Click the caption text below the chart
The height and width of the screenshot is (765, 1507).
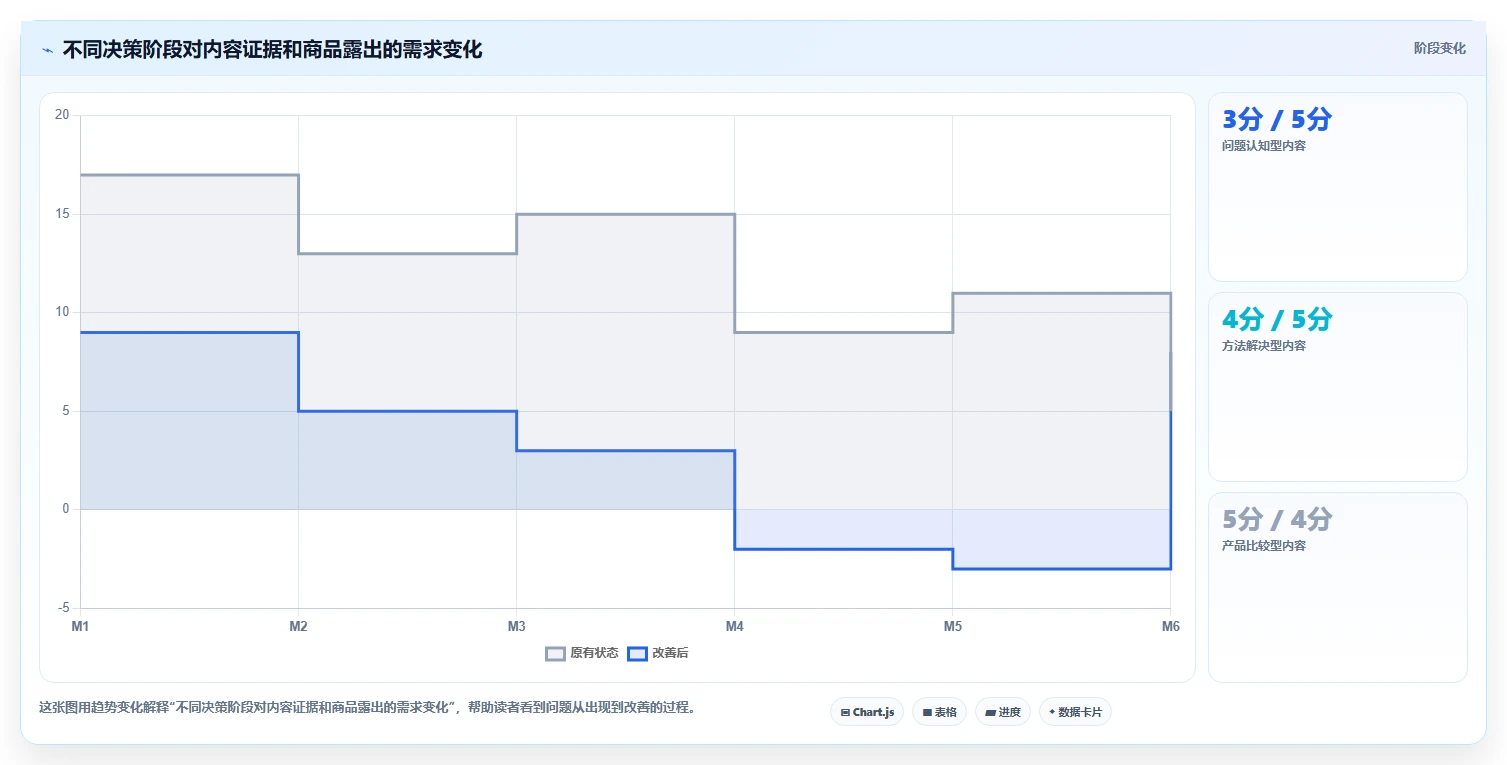[x=367, y=708]
